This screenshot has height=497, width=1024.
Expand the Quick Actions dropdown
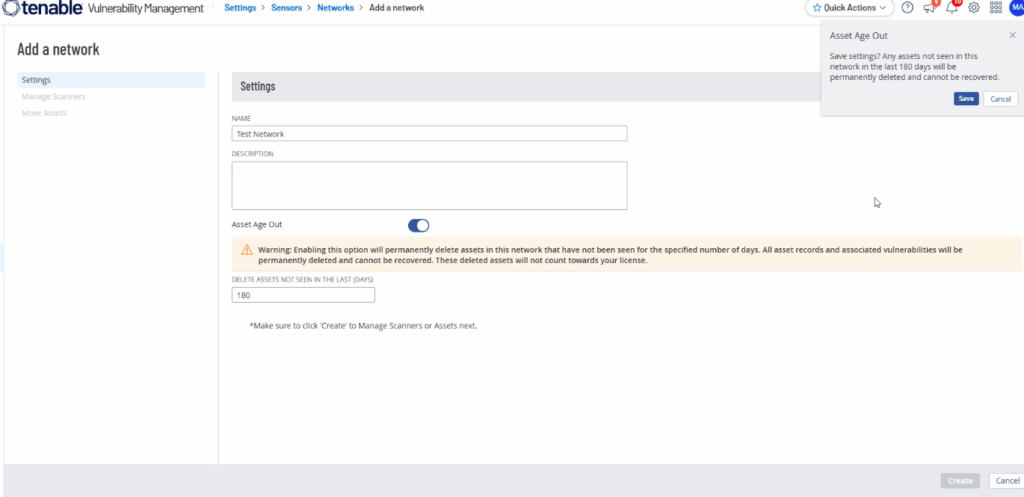coord(848,8)
